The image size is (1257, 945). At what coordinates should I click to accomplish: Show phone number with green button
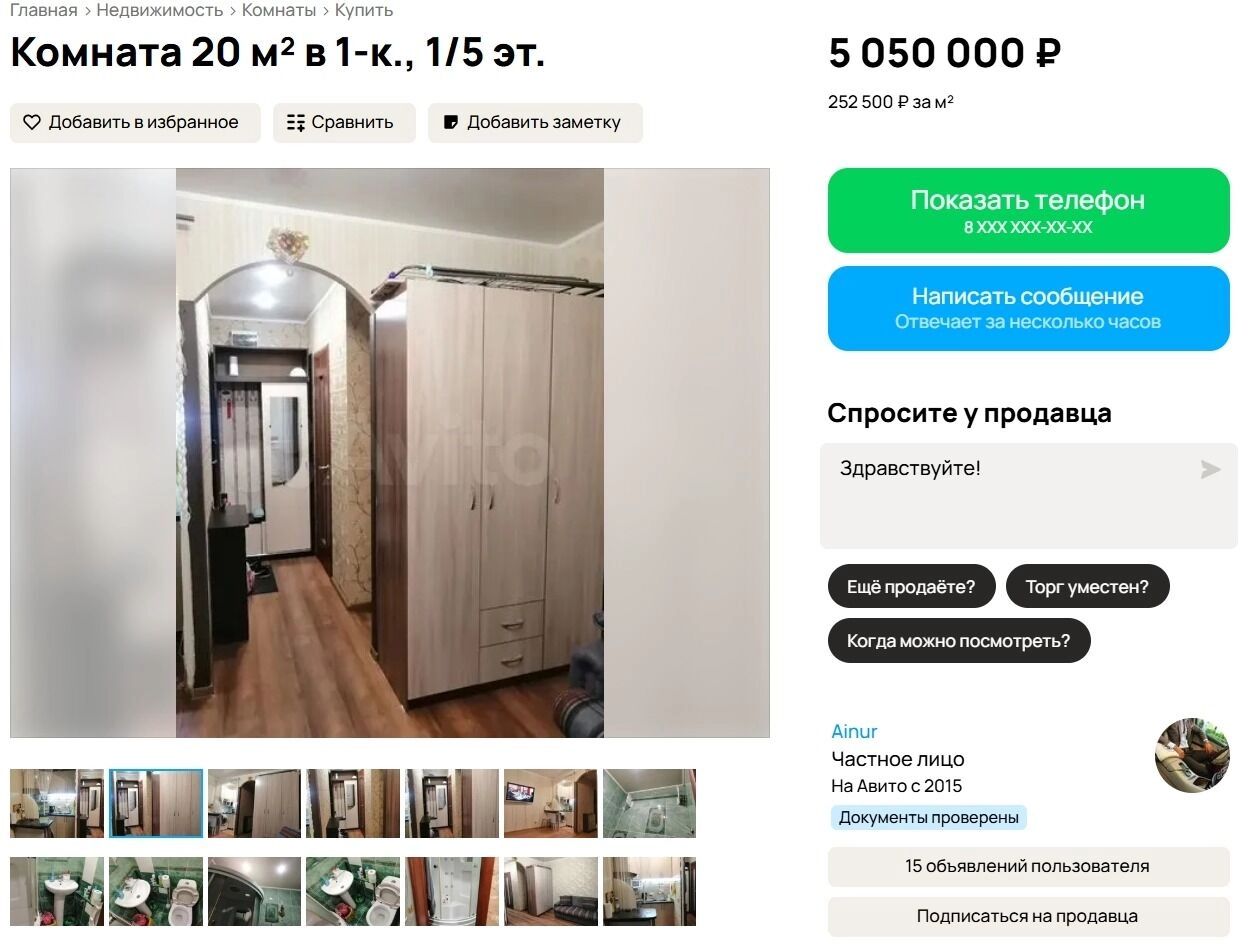coord(1028,210)
